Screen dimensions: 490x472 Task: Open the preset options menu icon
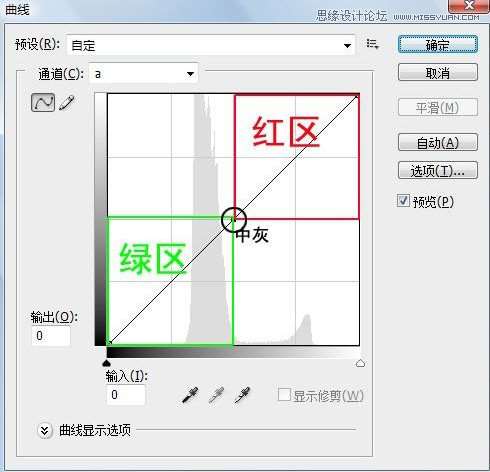click(372, 44)
